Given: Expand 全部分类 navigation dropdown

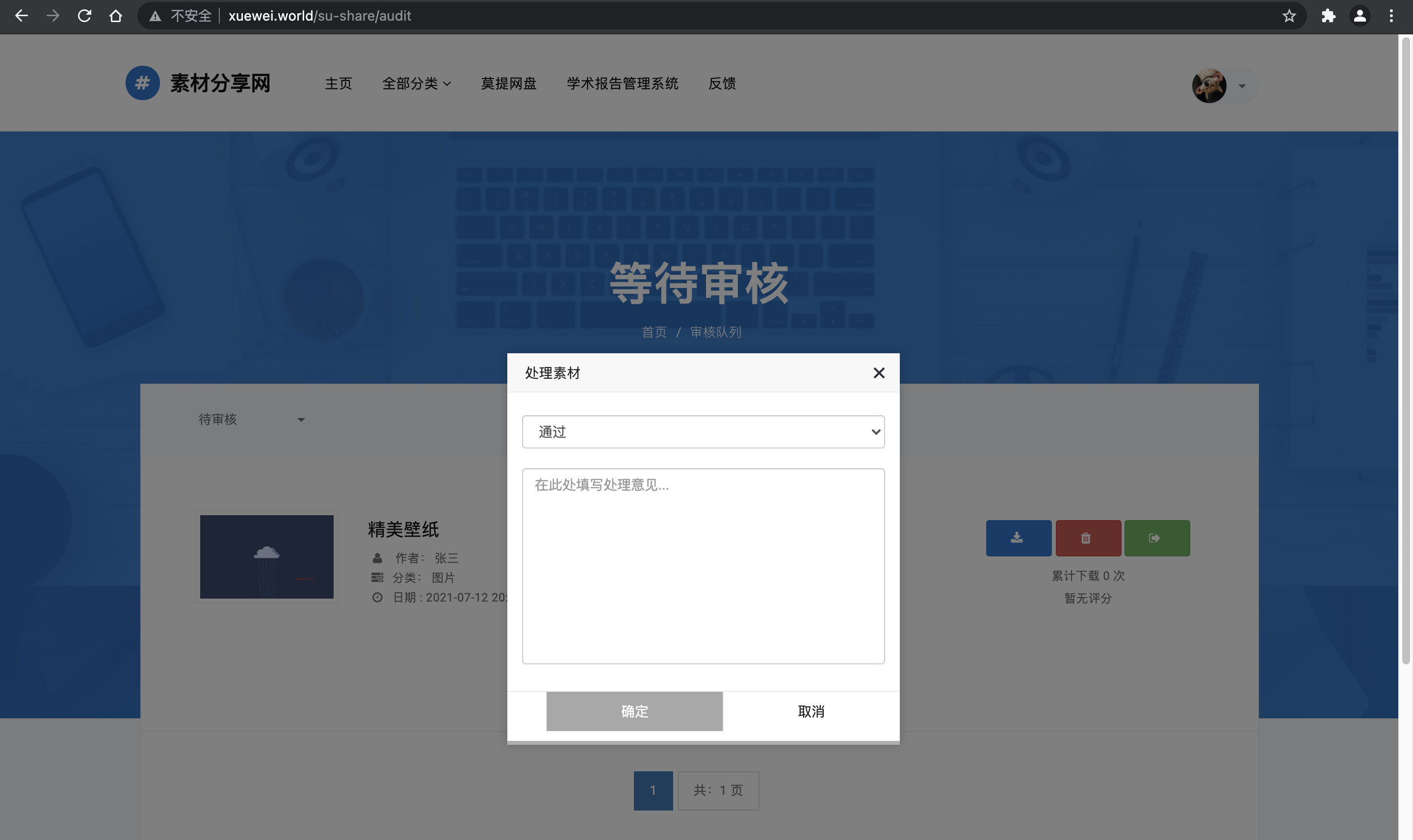Looking at the screenshot, I should click(417, 84).
